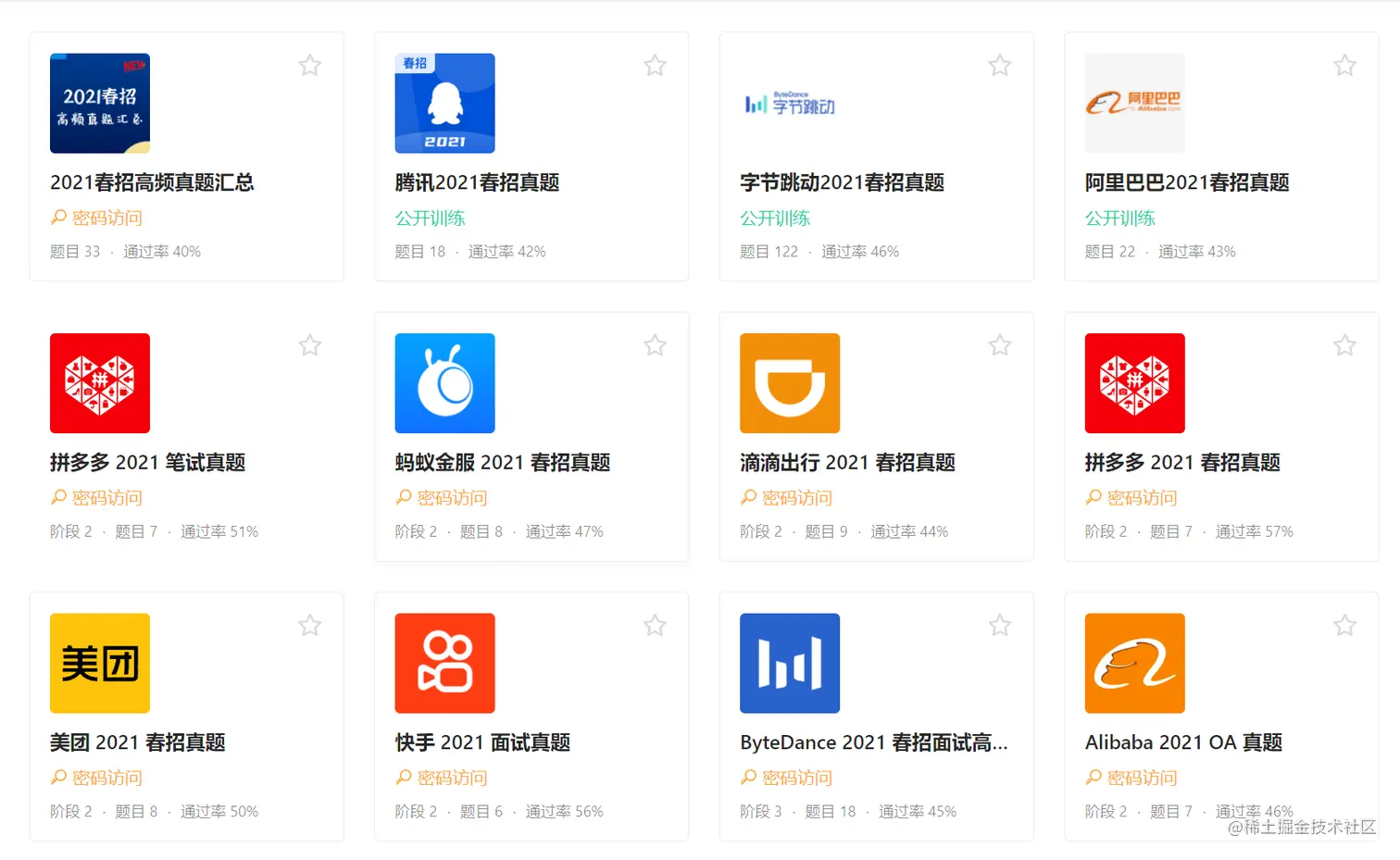Favorite 2021春招高频真题汇总 with the star
The width and height of the screenshot is (1400, 860).
point(310,66)
